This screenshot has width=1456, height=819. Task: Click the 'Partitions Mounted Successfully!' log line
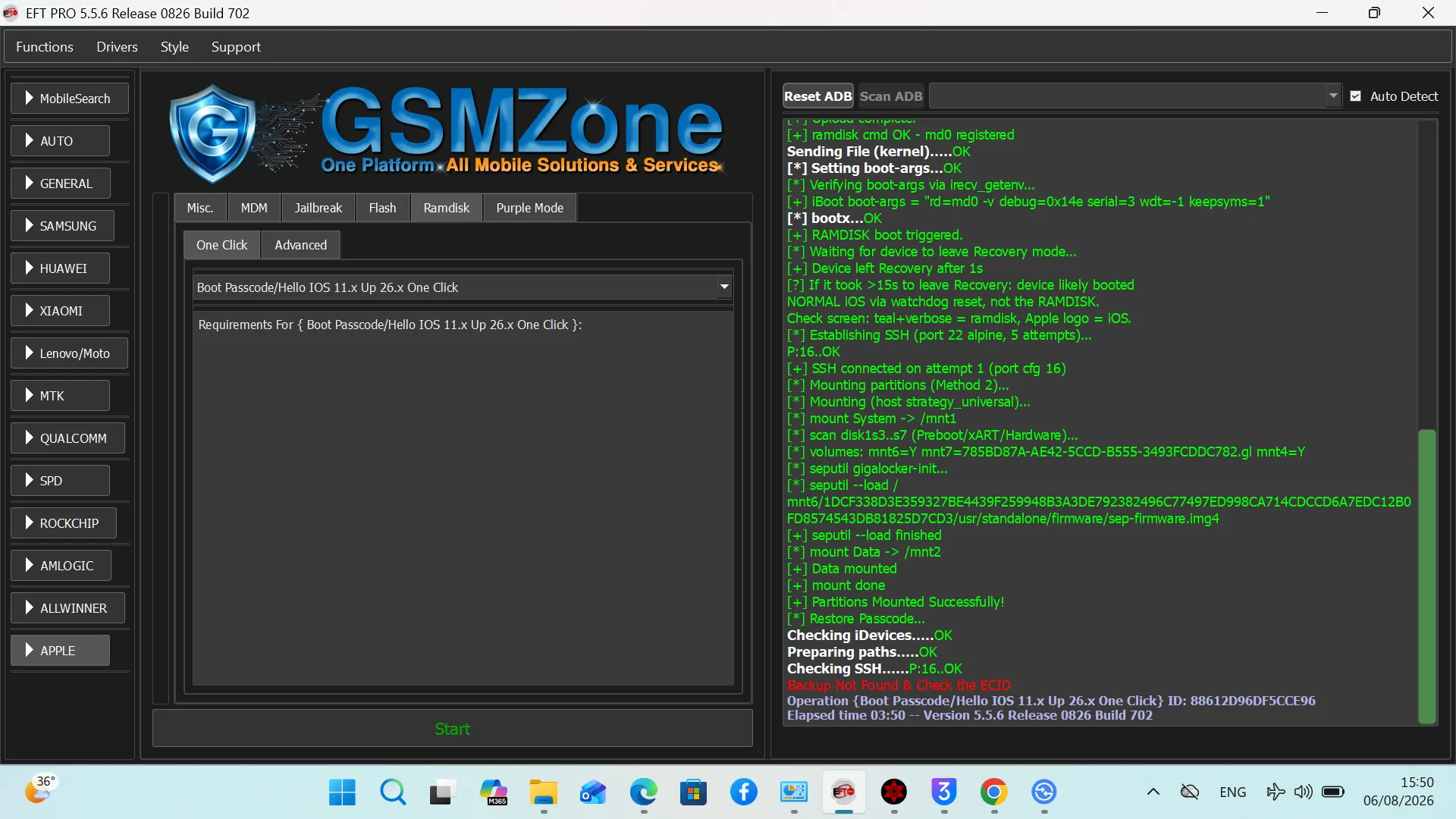pos(896,602)
